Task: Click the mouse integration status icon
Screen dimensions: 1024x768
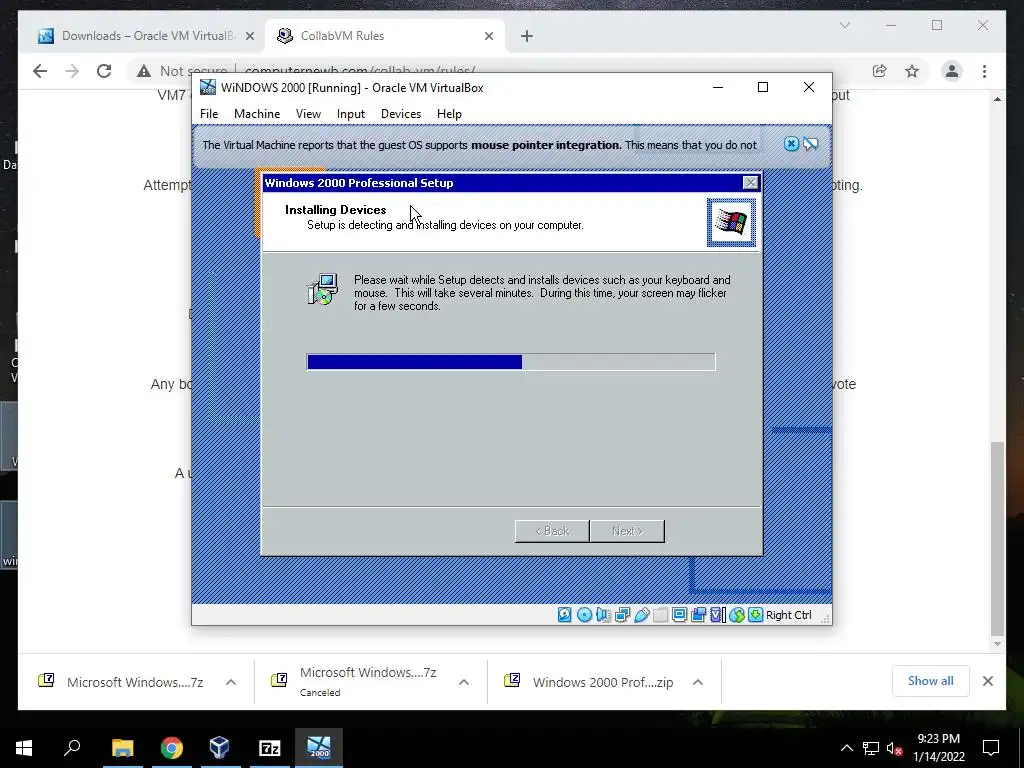Action: (x=737, y=615)
